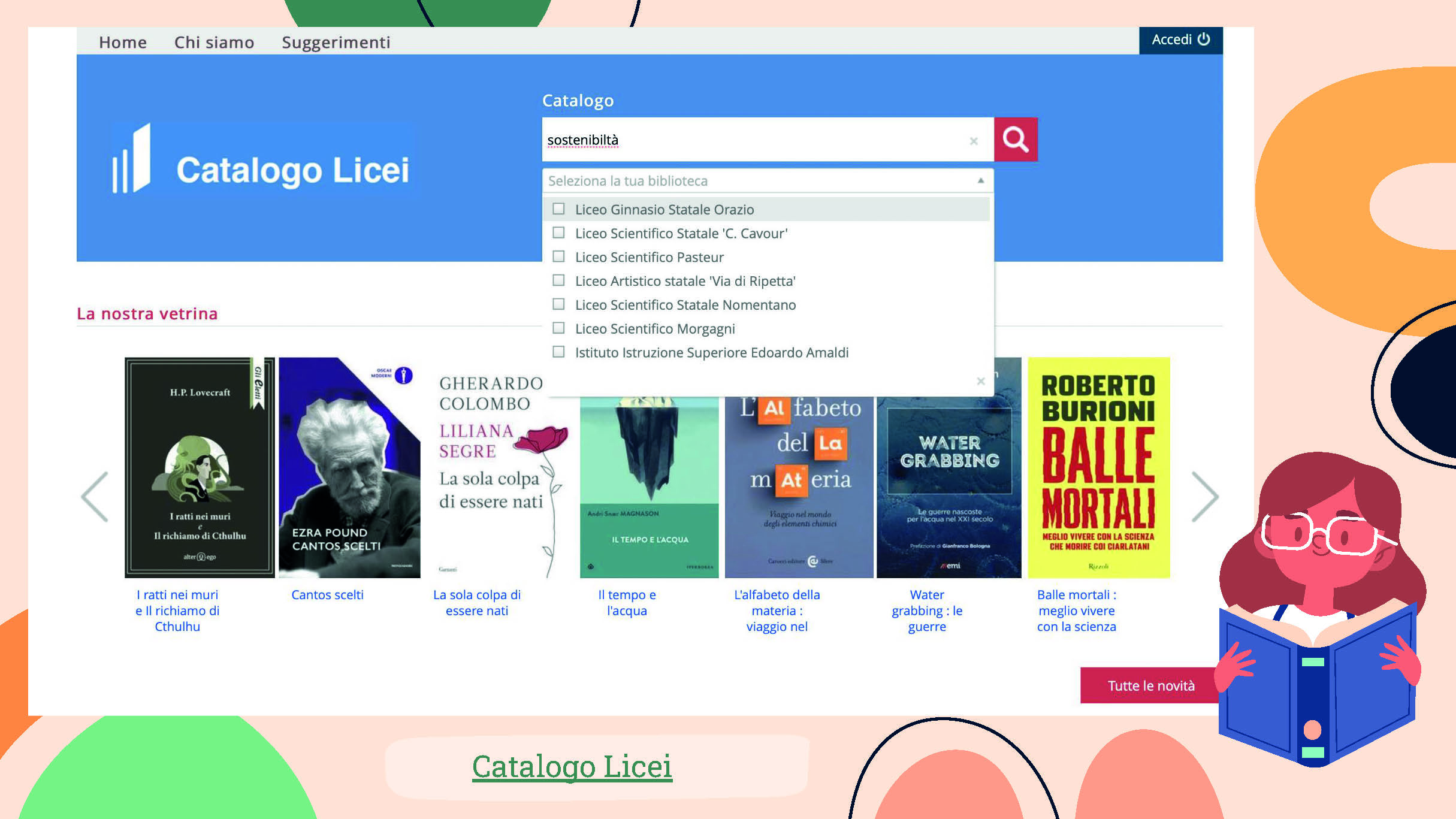Open 'Il tempo e l'acqua' title link
Image resolution: width=1456 pixels, height=819 pixels.
627,603
